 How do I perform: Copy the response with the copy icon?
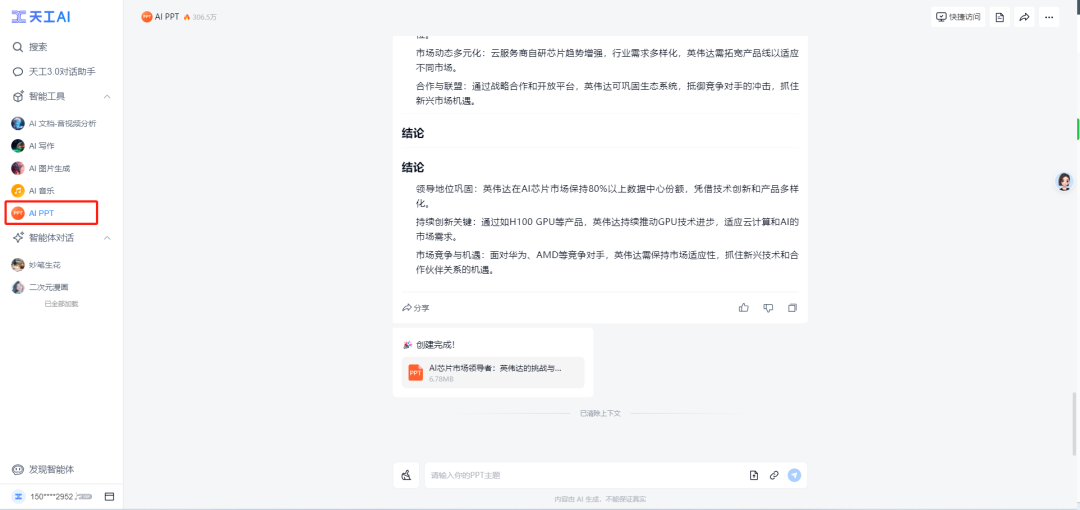pyautogui.click(x=792, y=308)
